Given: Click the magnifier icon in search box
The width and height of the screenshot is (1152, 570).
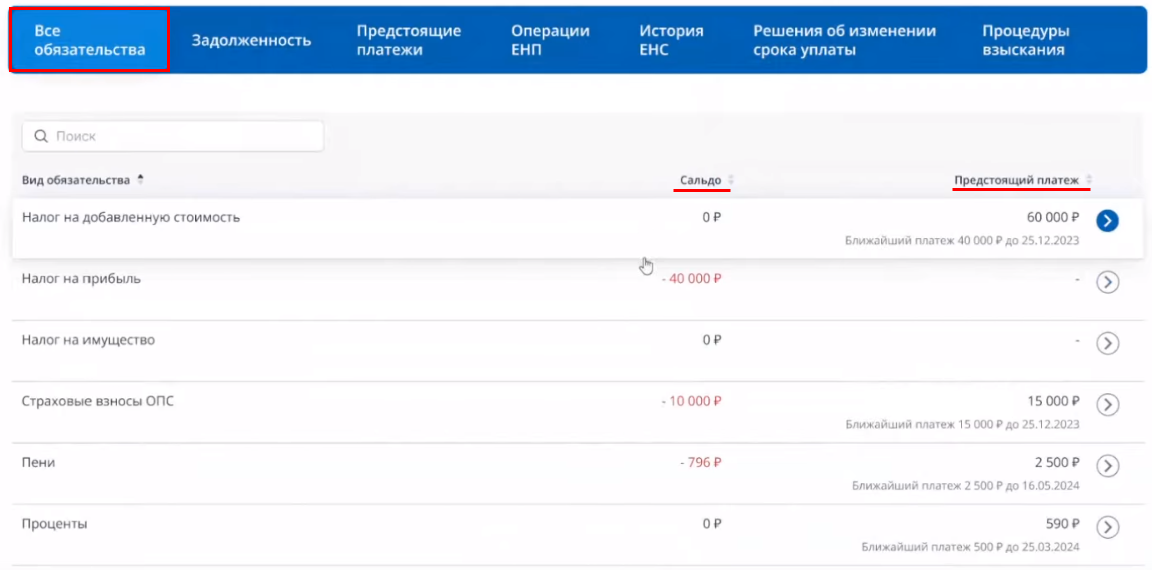Looking at the screenshot, I should coord(41,136).
